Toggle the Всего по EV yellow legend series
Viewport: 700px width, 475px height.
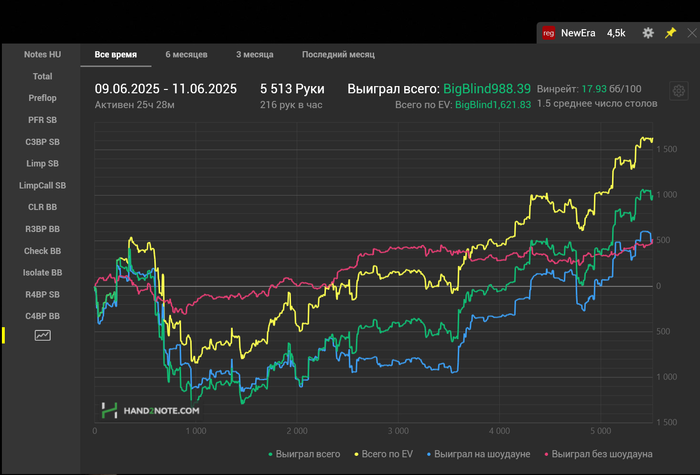pos(383,454)
